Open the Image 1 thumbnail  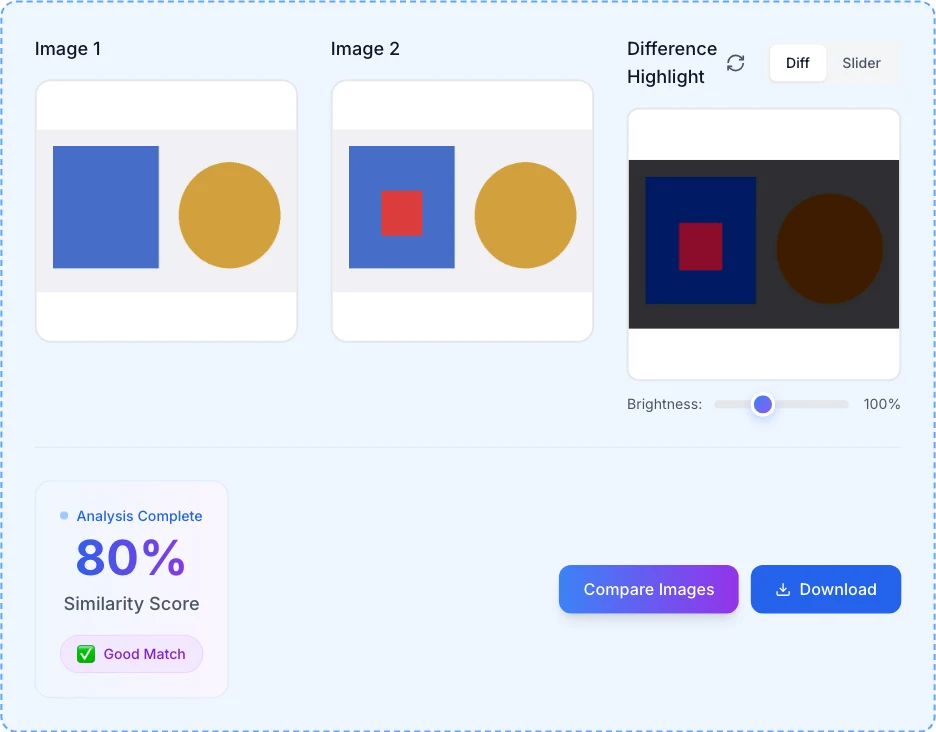pyautogui.click(x=167, y=211)
